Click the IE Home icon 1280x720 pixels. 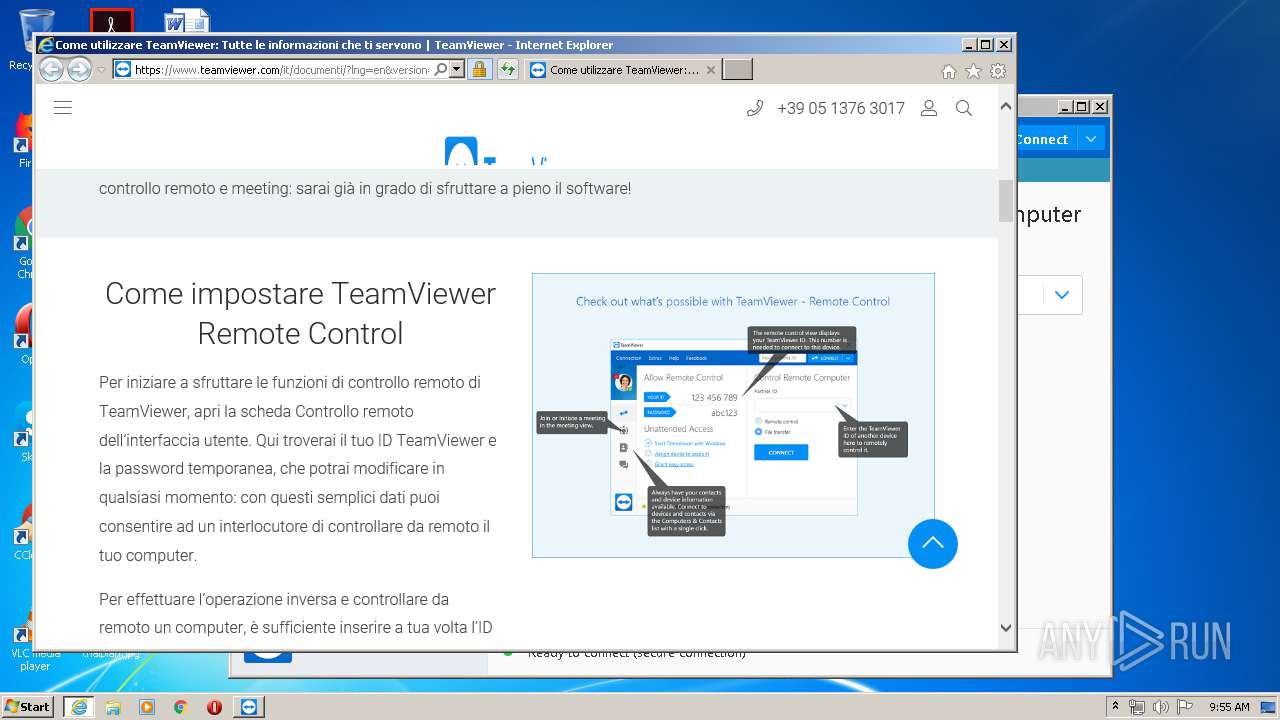[949, 71]
